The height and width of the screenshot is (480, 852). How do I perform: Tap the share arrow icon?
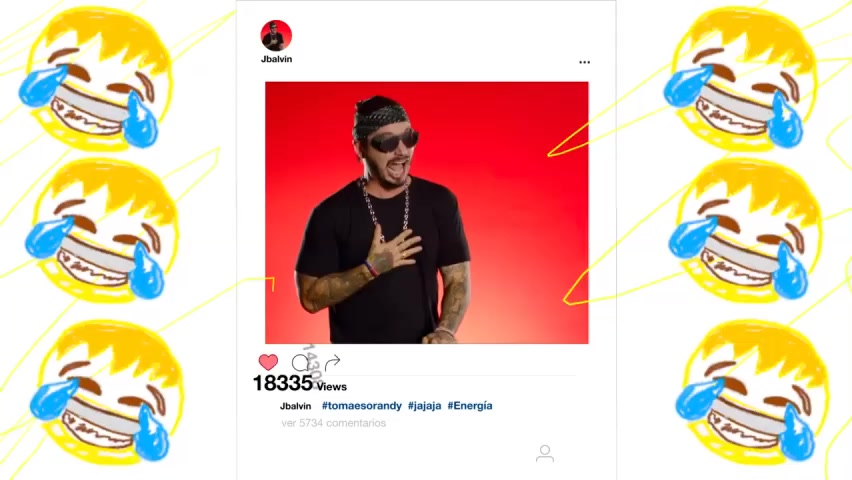point(332,362)
